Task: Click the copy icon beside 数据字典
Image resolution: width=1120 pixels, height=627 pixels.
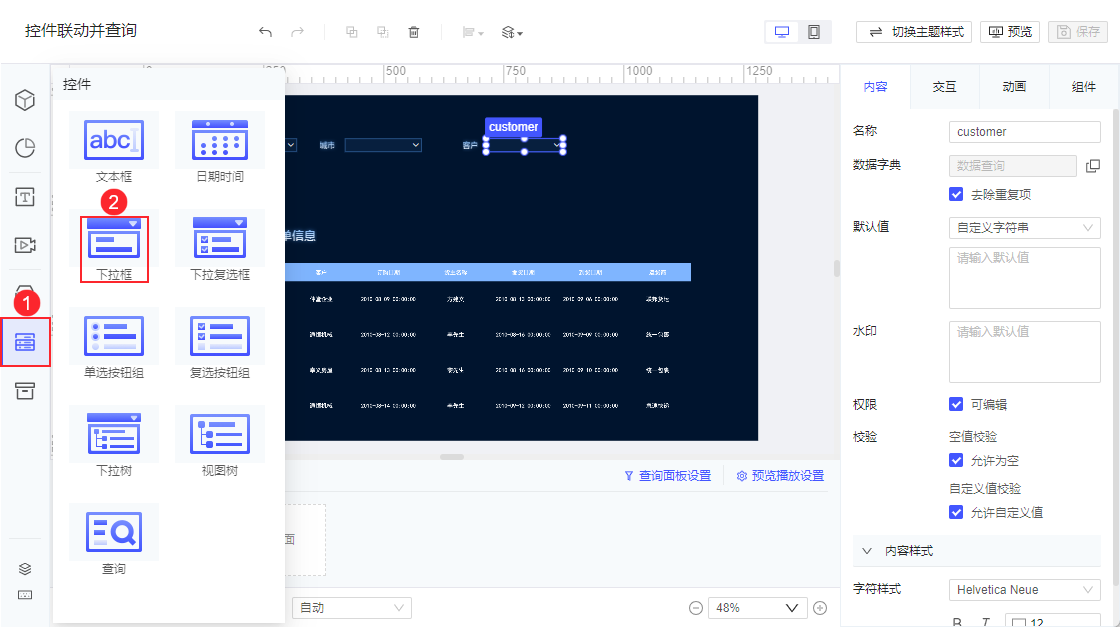Action: tap(1092, 166)
